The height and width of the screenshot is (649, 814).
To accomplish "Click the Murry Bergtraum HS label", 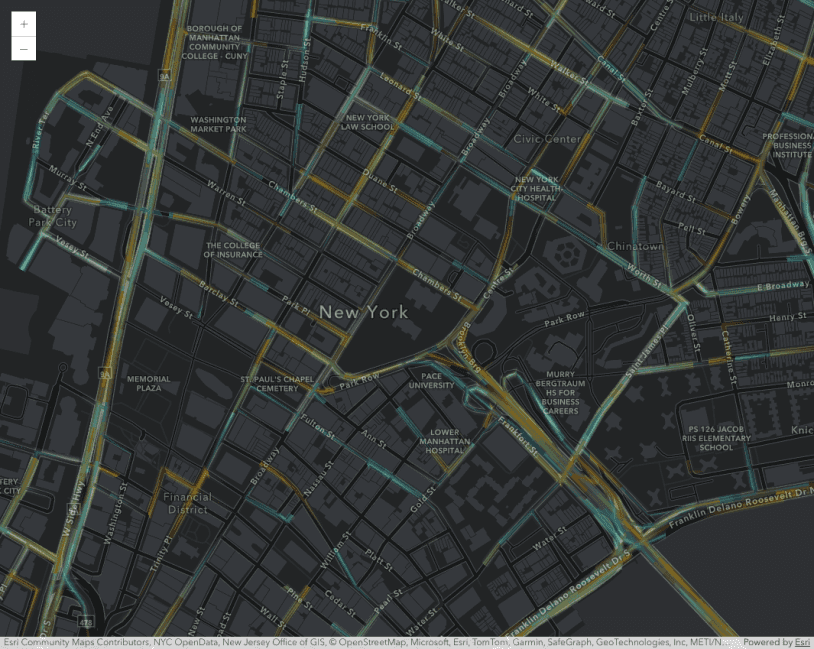I will pos(561,390).
